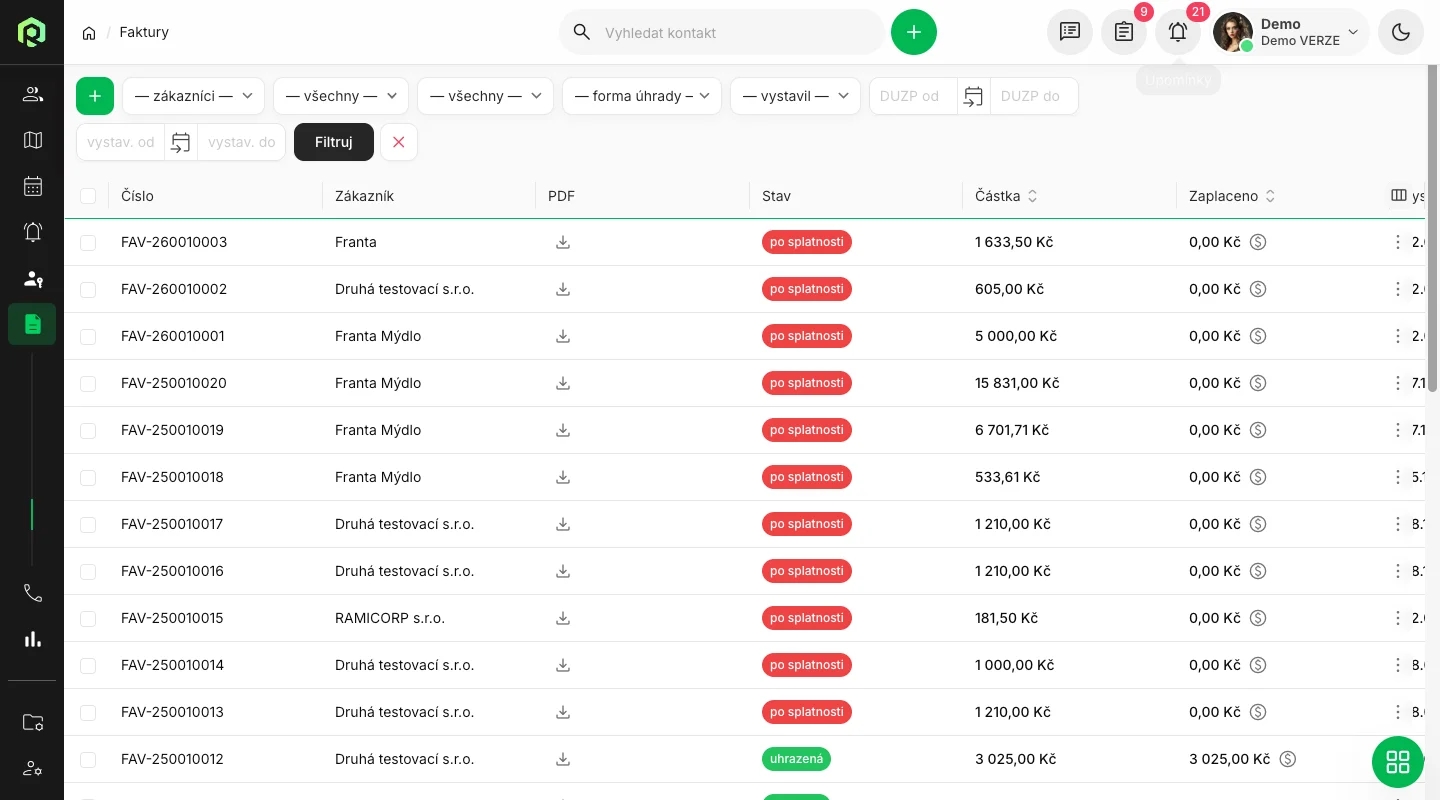Switch to dark mode with moon icon

1401,32
